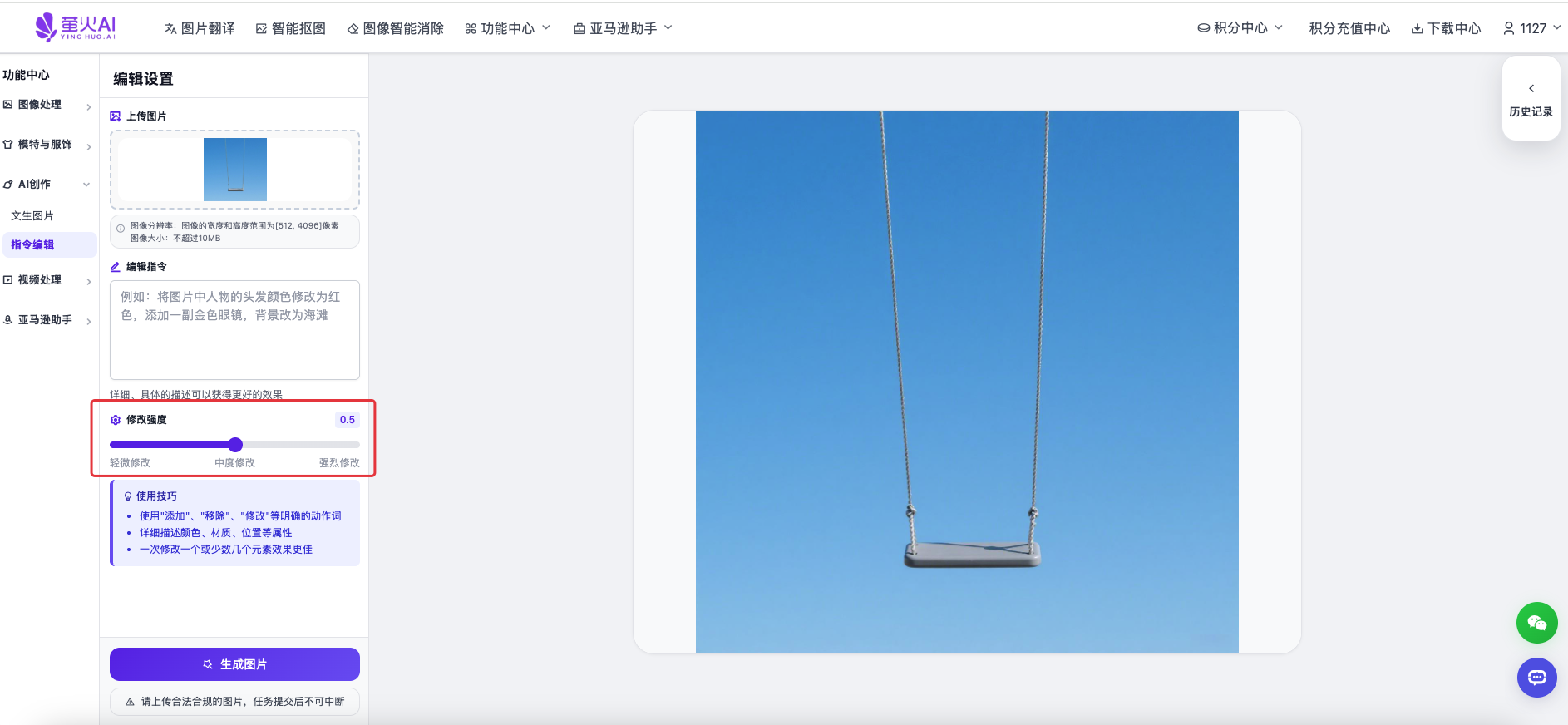This screenshot has height=725, width=1568.
Task: Expand 功能中心 dropdown in top navigation
Action: pos(507,28)
